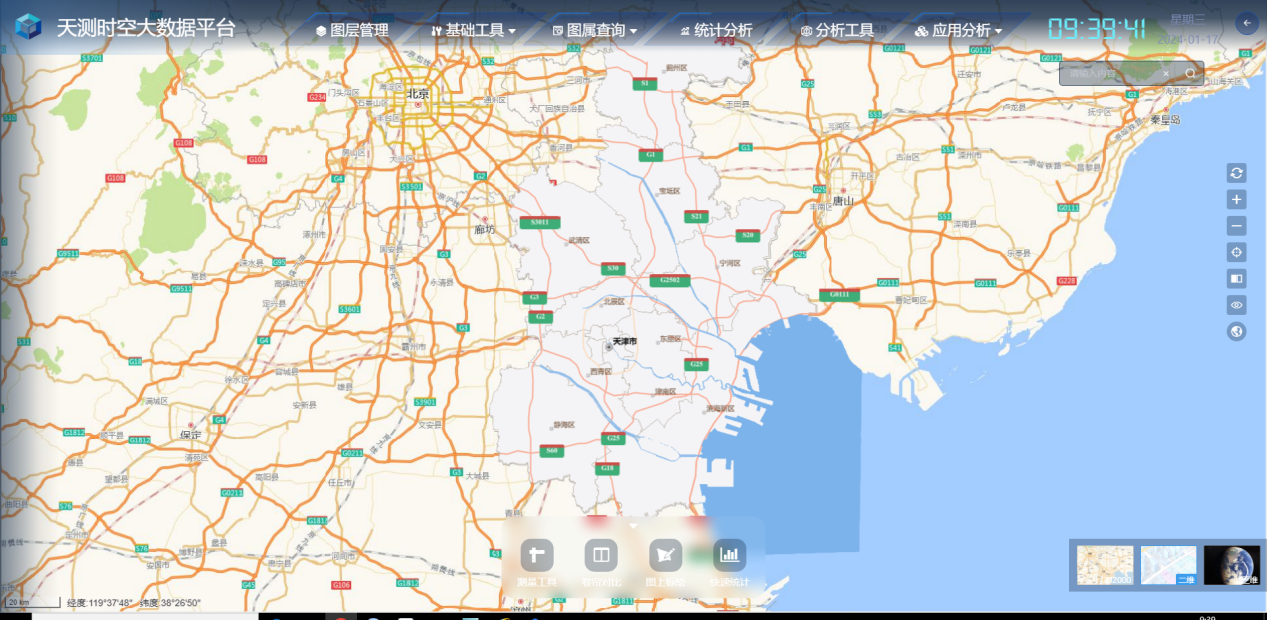This screenshot has height=620, width=1267.
Task: Click the locate crosshair icon
Action: coord(1237,252)
